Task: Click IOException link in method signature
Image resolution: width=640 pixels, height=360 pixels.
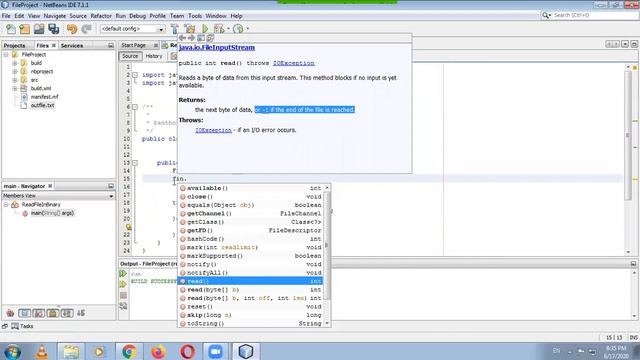Action: [x=294, y=63]
